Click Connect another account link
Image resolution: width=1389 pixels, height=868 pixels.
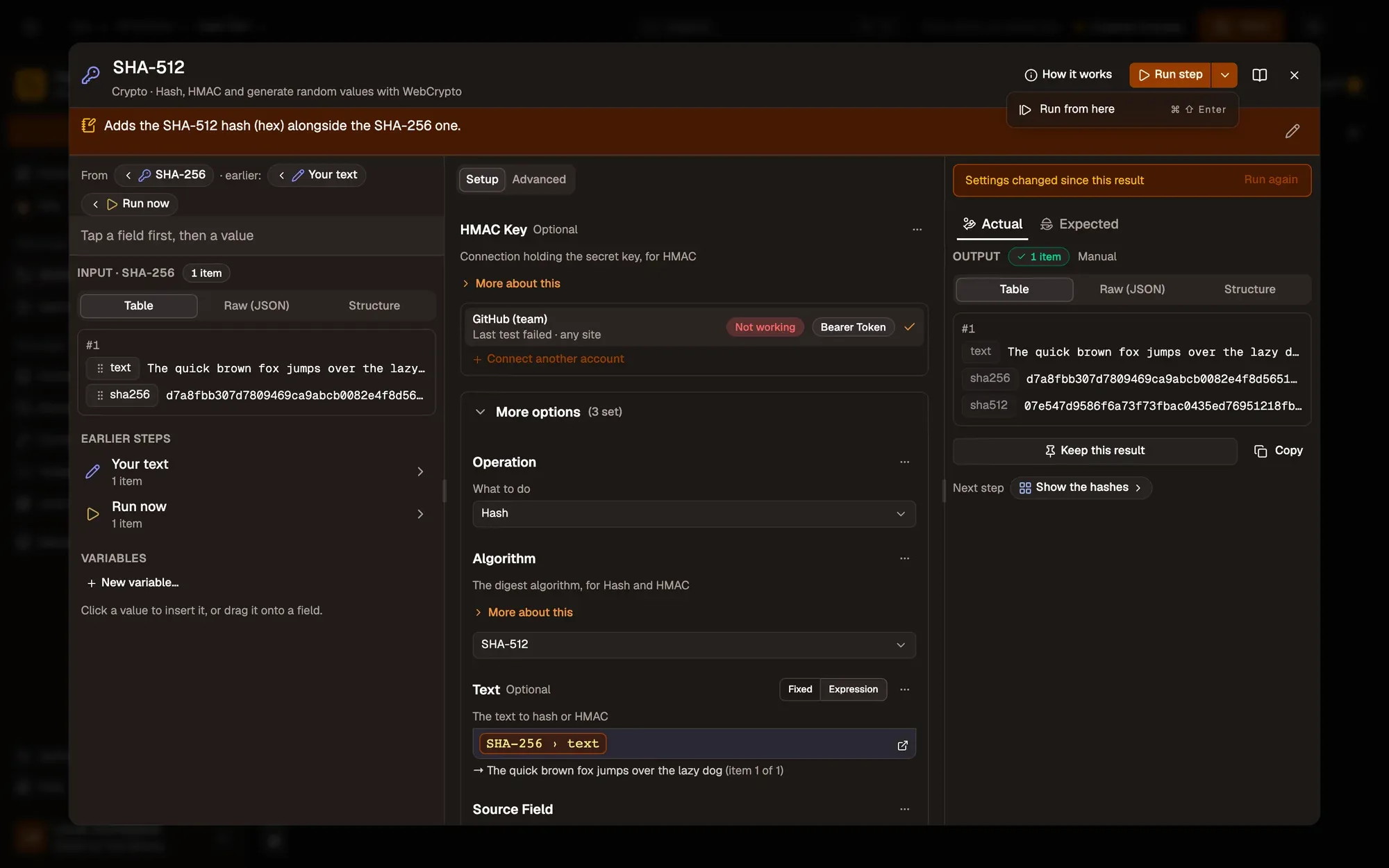pyautogui.click(x=548, y=359)
